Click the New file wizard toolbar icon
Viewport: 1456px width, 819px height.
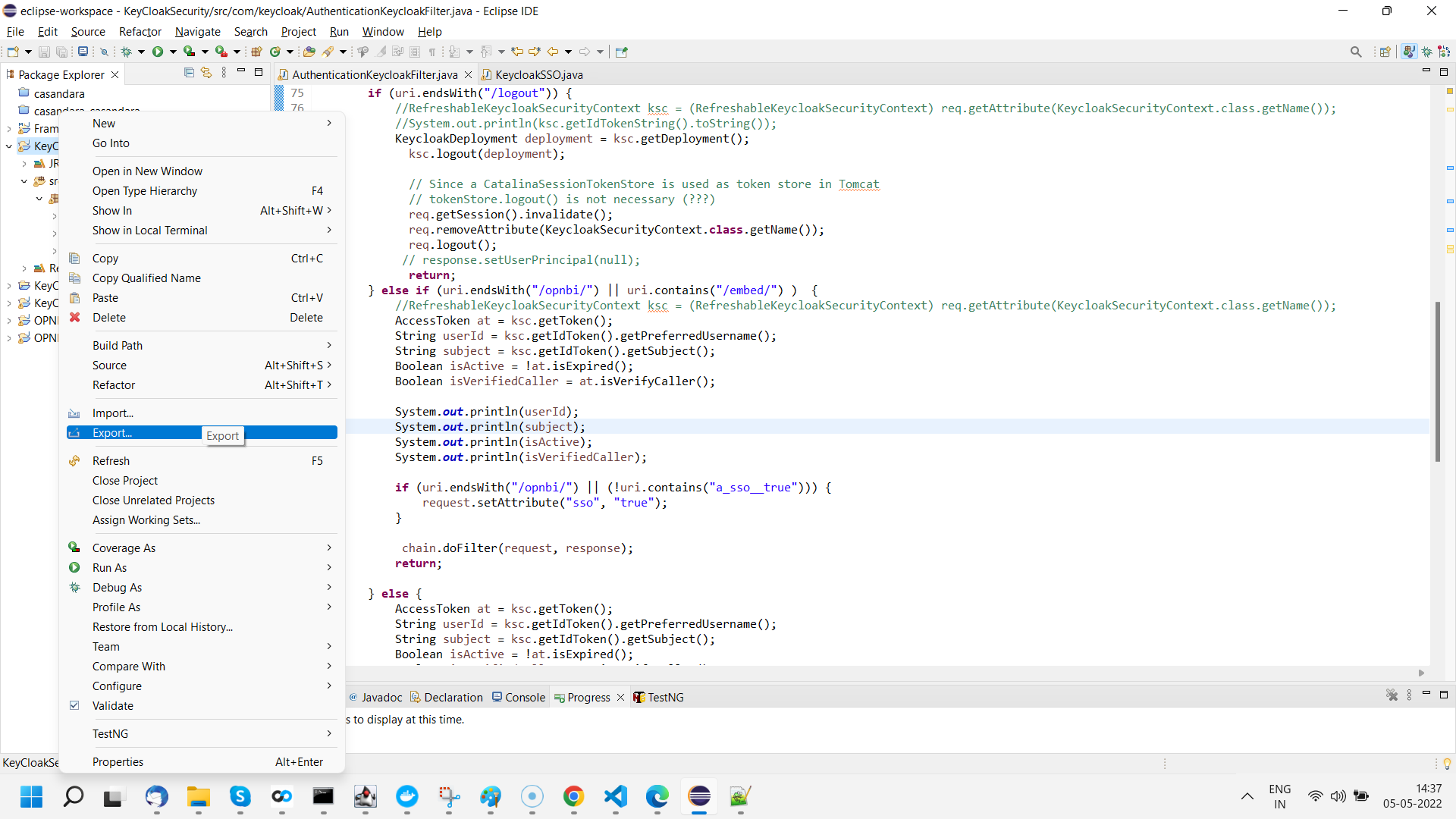[13, 52]
